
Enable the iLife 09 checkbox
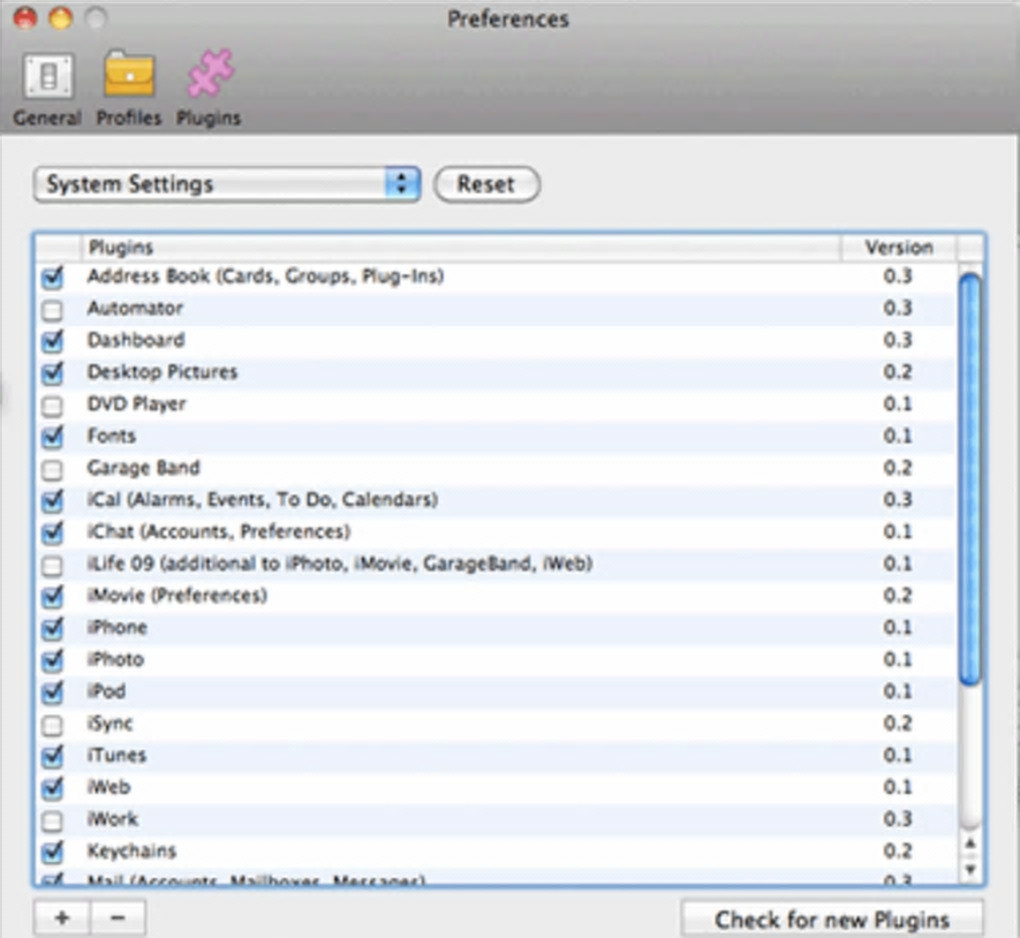[x=52, y=565]
